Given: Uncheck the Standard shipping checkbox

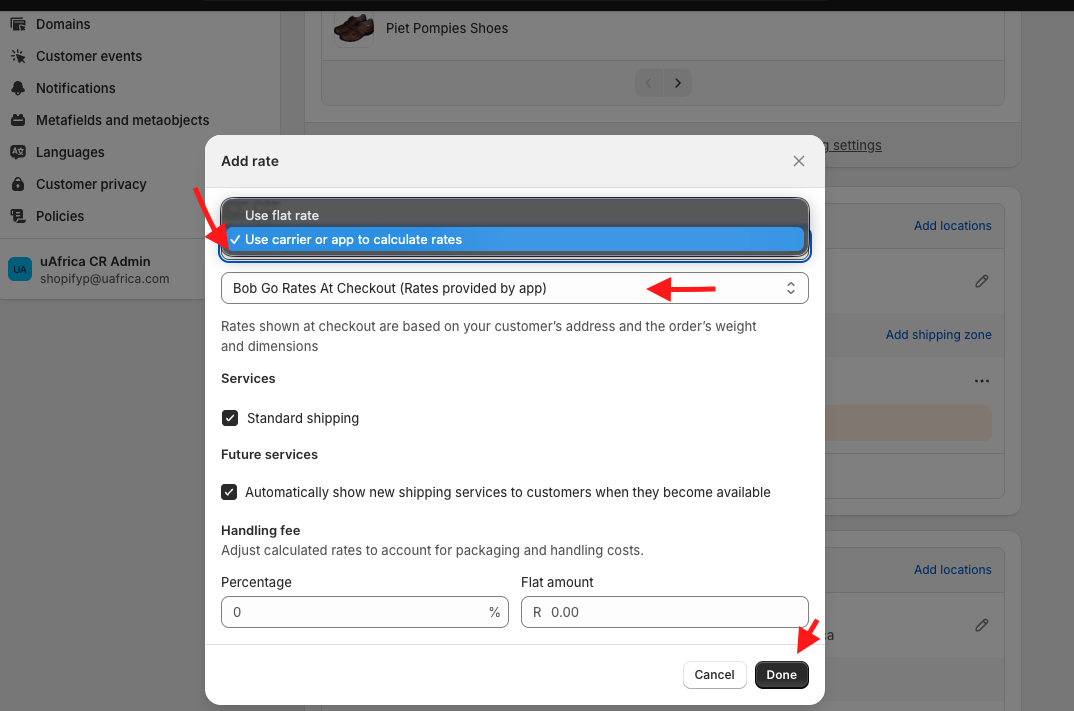Looking at the screenshot, I should 230,418.
